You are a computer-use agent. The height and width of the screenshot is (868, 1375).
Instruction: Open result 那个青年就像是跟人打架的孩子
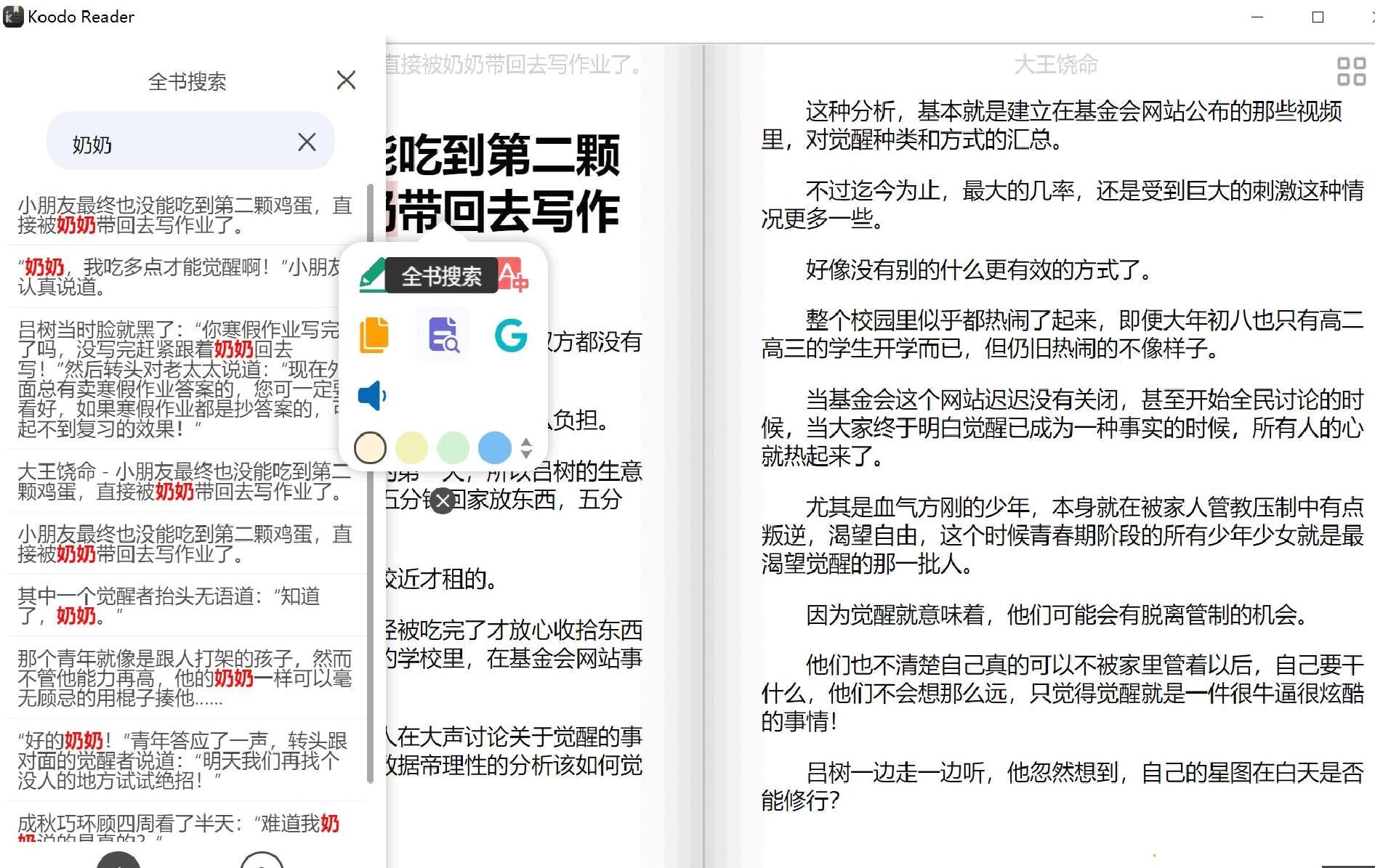tap(185, 678)
